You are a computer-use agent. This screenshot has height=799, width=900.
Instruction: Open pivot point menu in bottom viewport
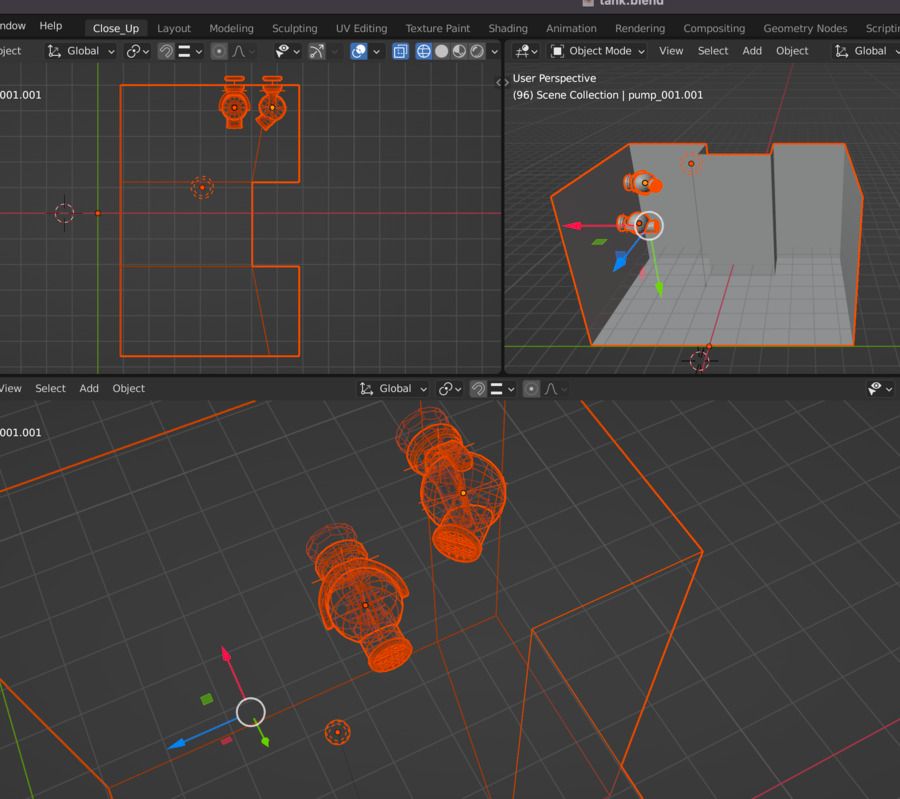click(x=449, y=389)
